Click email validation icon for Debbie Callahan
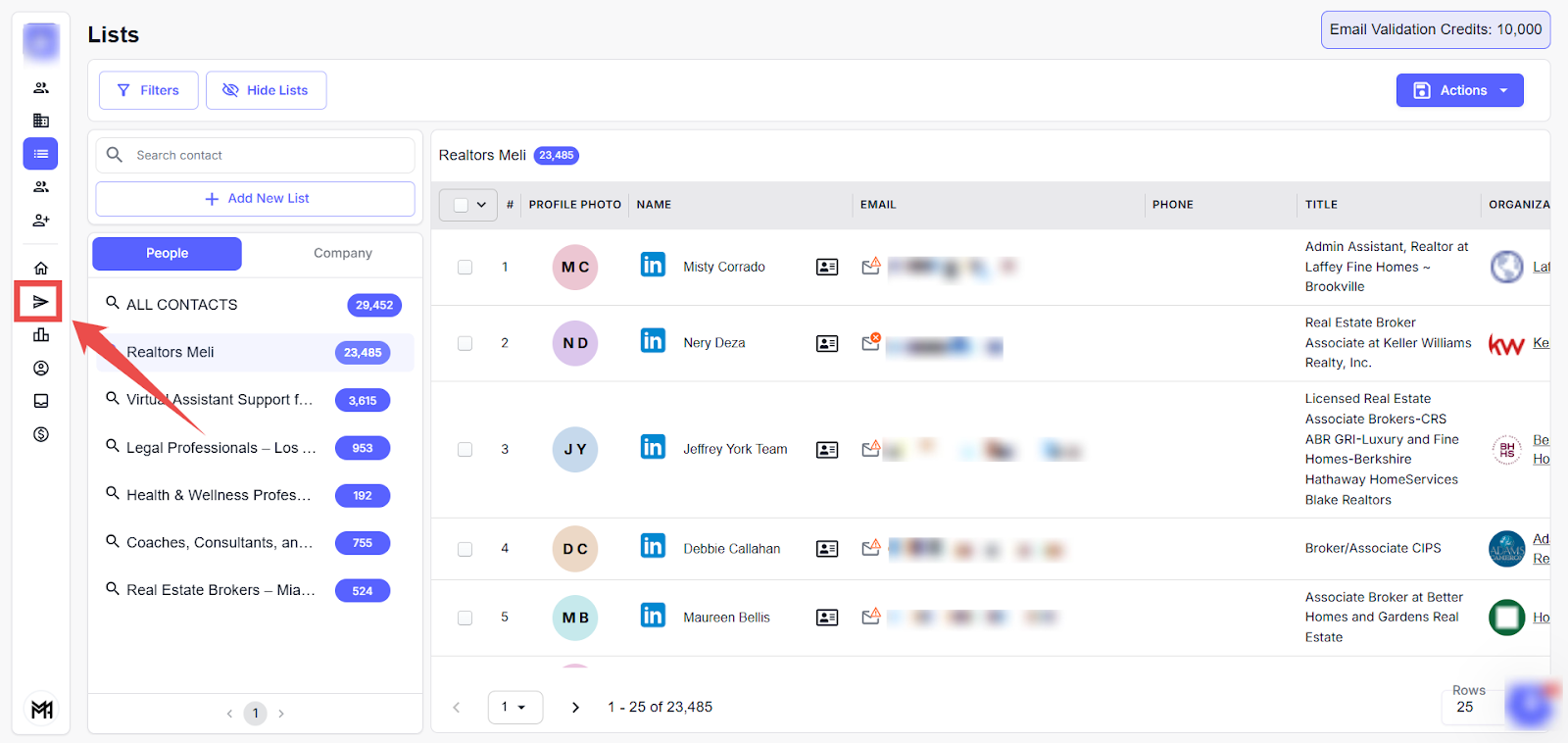1568x743 pixels. [x=870, y=547]
